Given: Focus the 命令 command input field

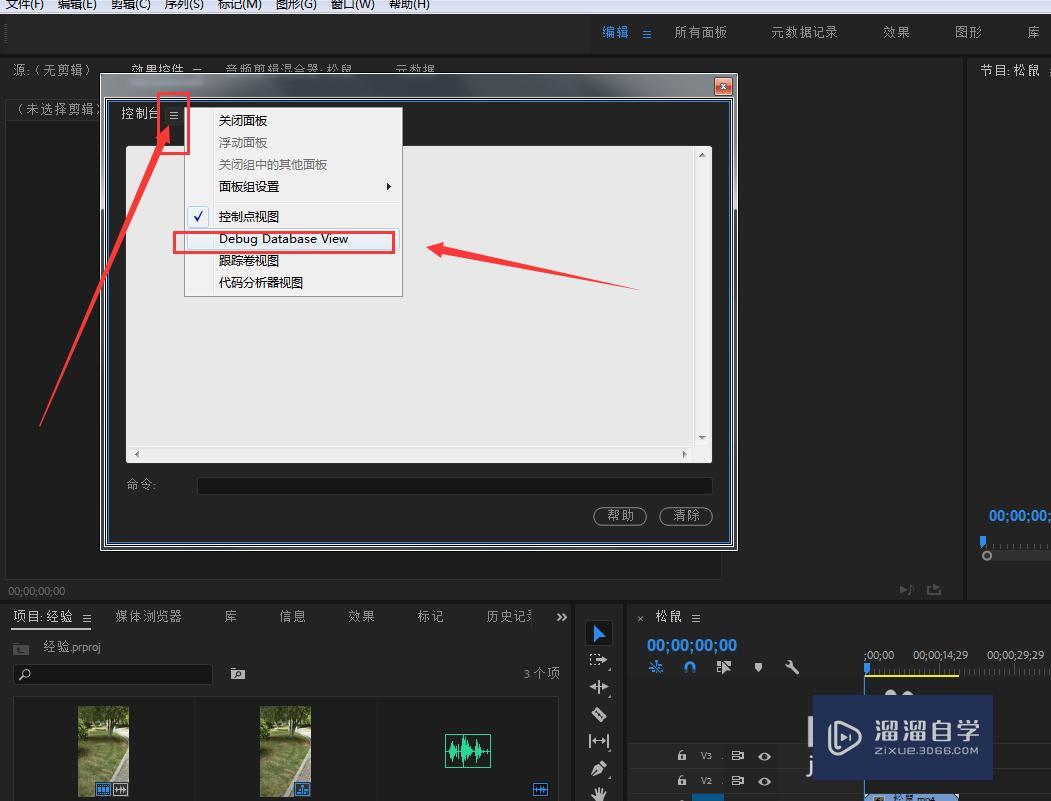Looking at the screenshot, I should 454,486.
